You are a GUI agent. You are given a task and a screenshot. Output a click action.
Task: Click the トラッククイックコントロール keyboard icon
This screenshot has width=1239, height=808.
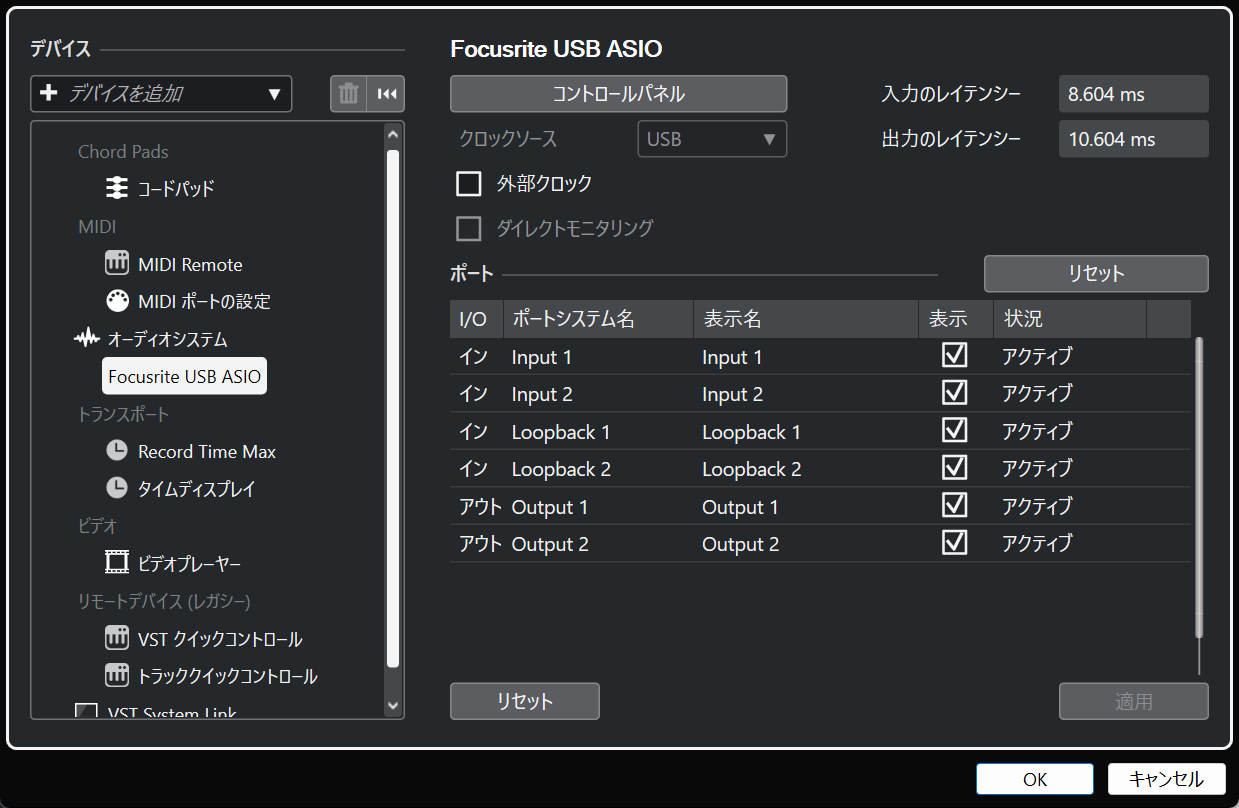pyautogui.click(x=117, y=676)
